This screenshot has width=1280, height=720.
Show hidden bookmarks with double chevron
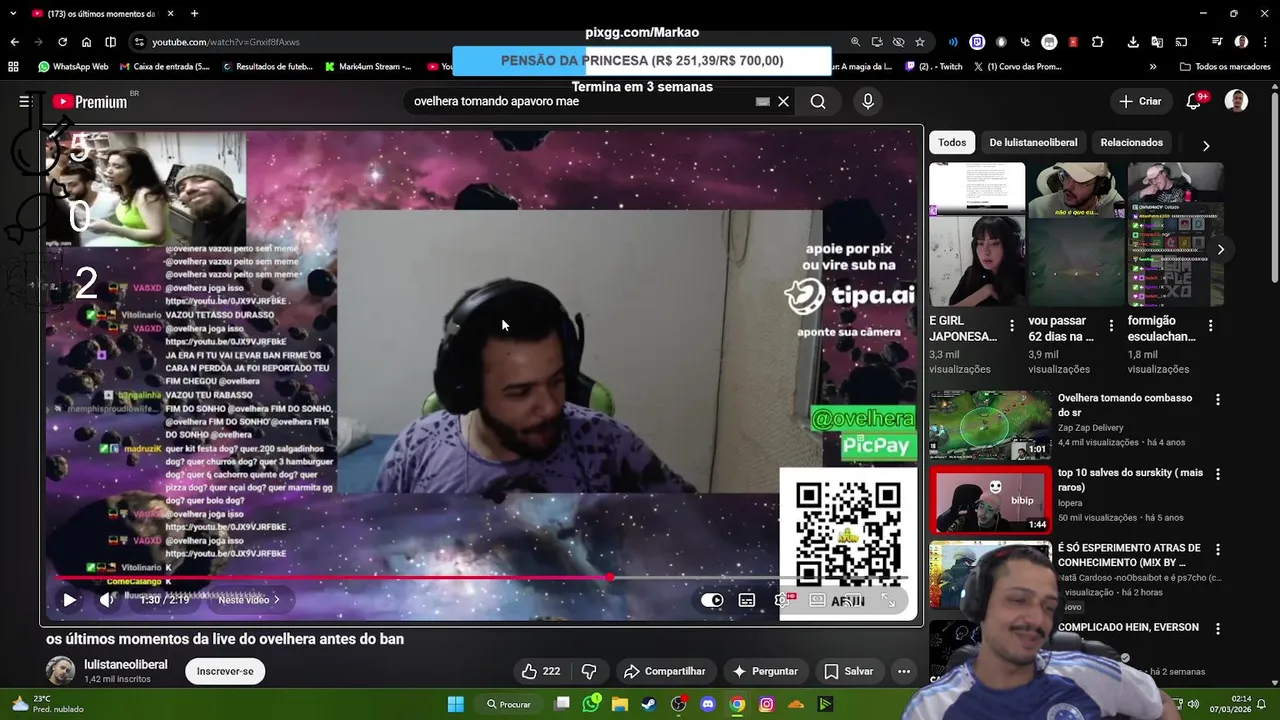(1153, 67)
